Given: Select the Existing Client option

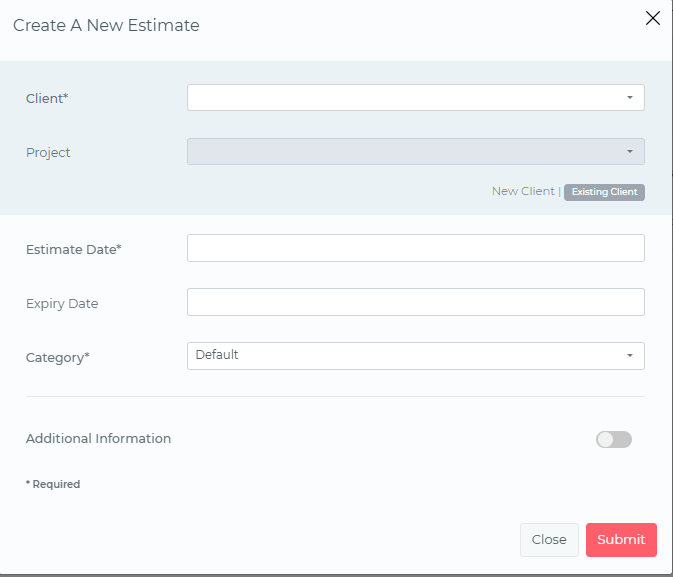Looking at the screenshot, I should [604, 192].
